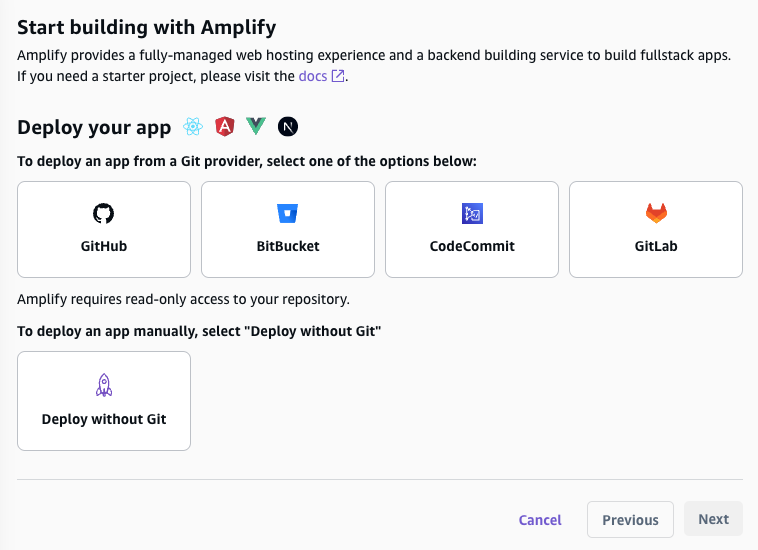This screenshot has height=550, width=758.
Task: Click the BitBucket bucket logo
Action: (x=288, y=213)
